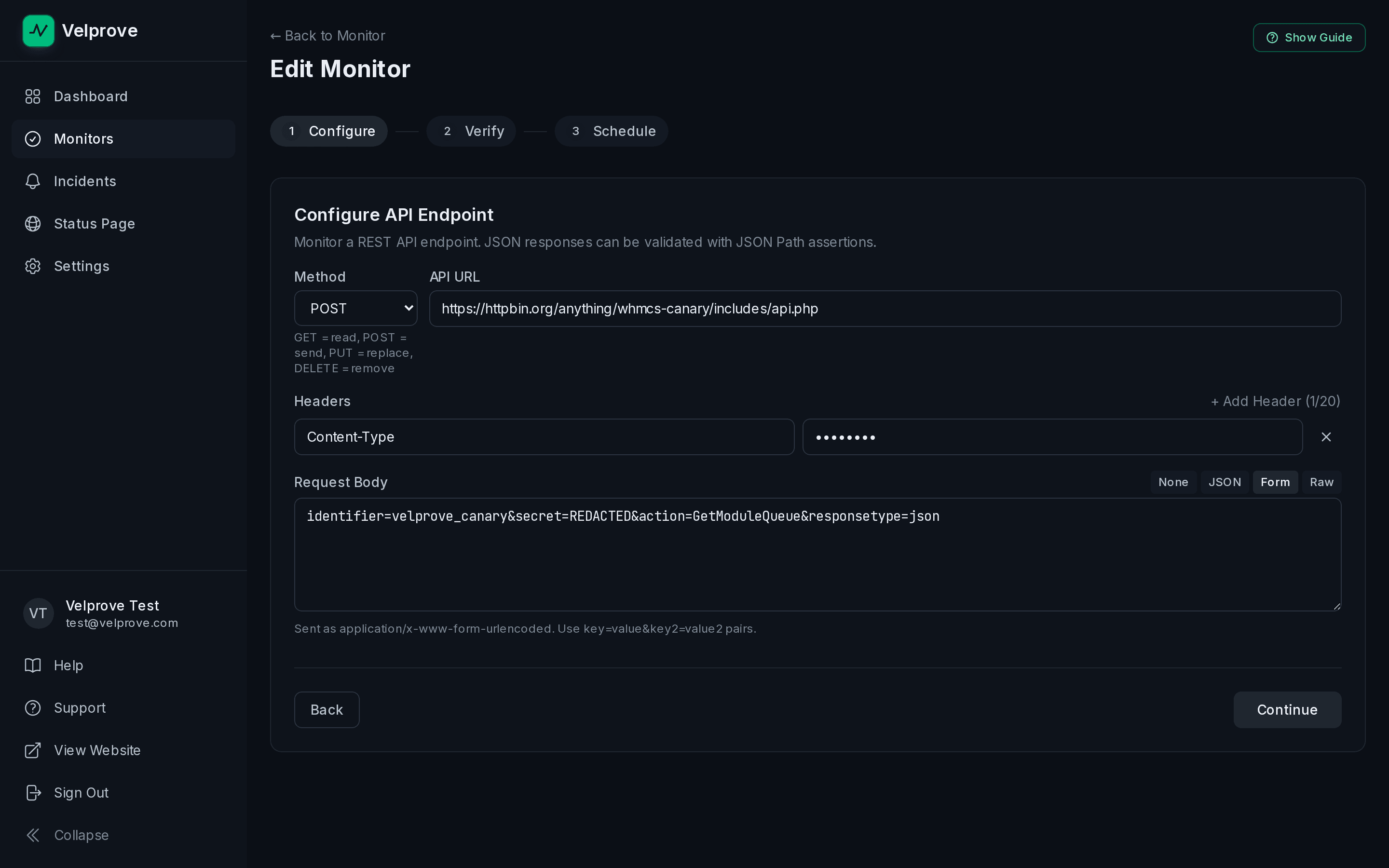Click the Sign Out label
This screenshot has width=1389, height=868.
coord(81,793)
